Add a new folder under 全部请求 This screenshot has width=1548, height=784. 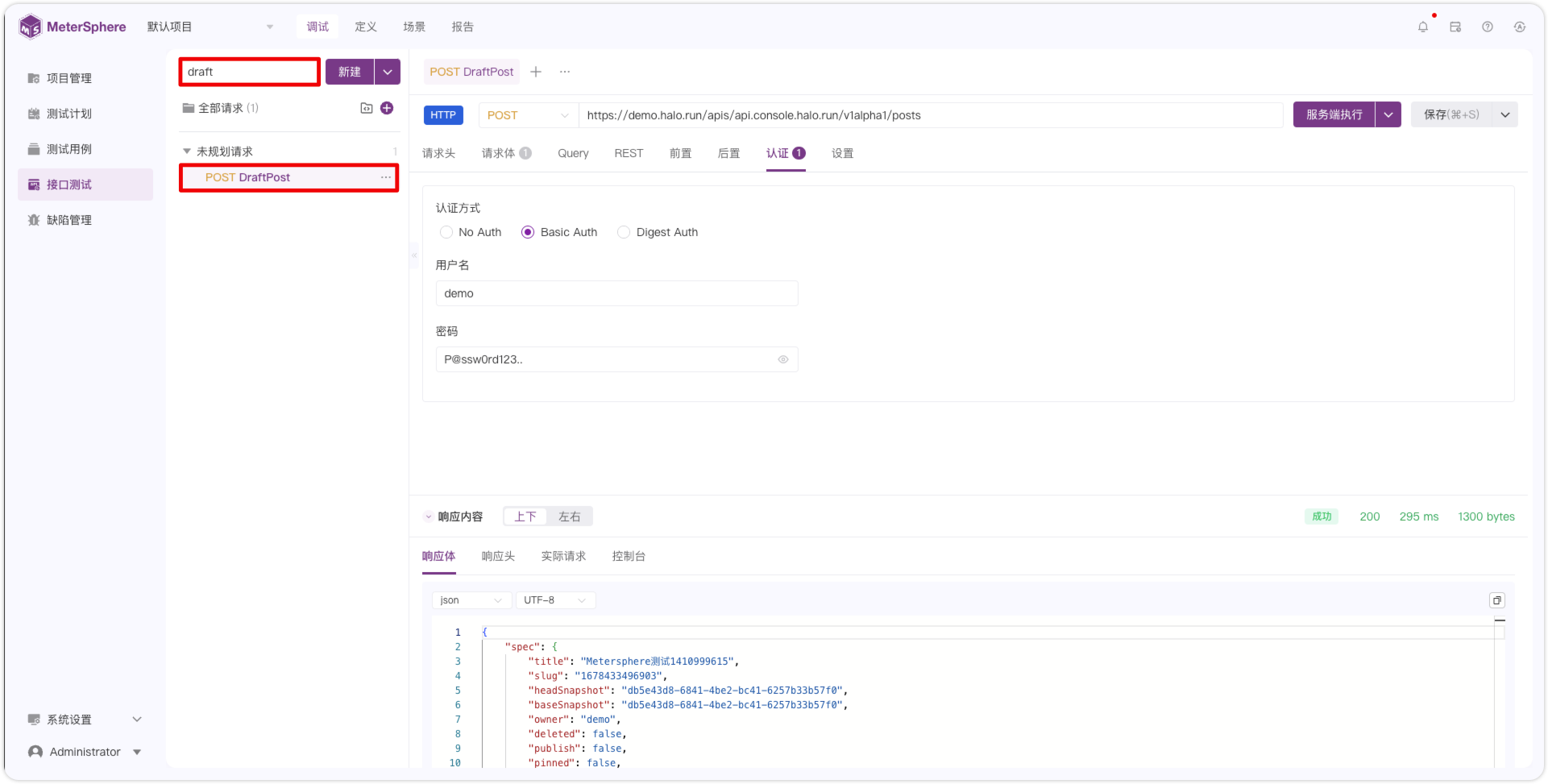[367, 108]
